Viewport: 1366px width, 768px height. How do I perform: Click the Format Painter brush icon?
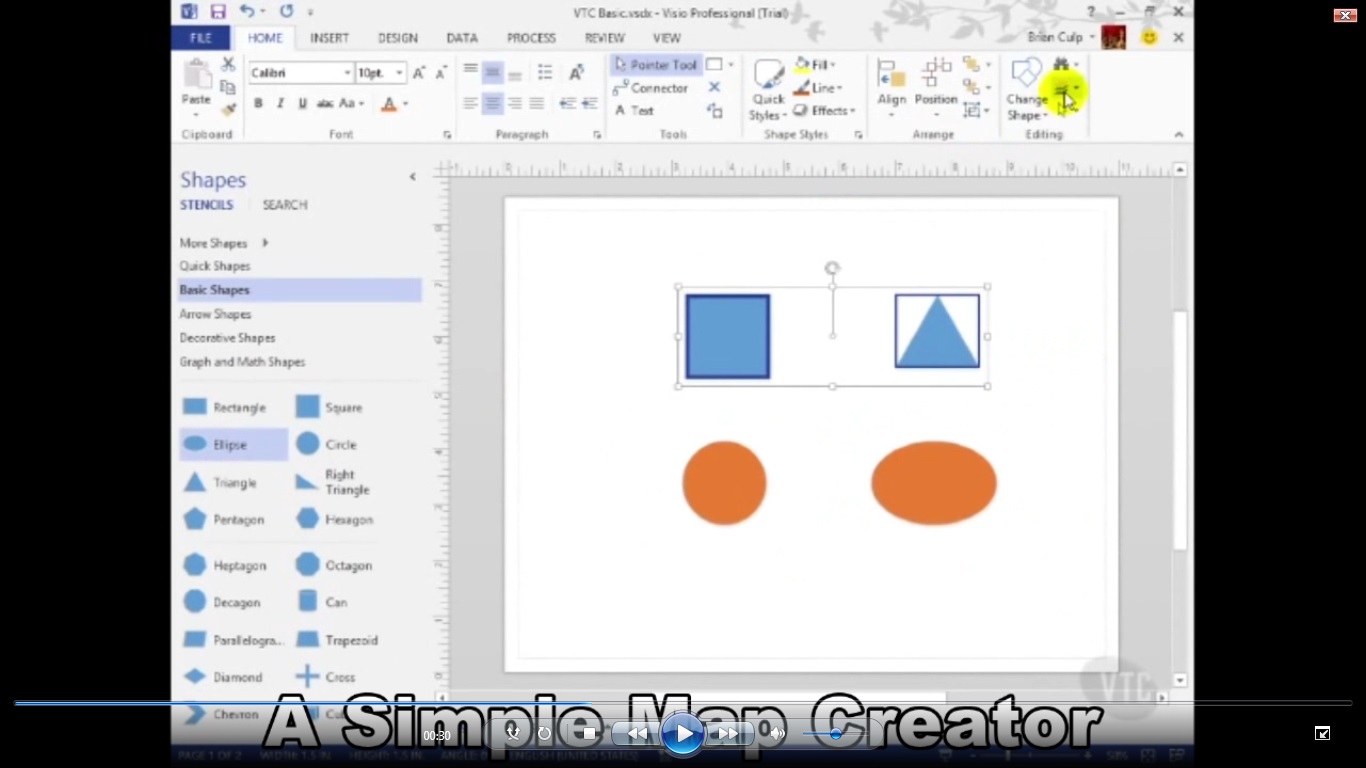point(228,110)
